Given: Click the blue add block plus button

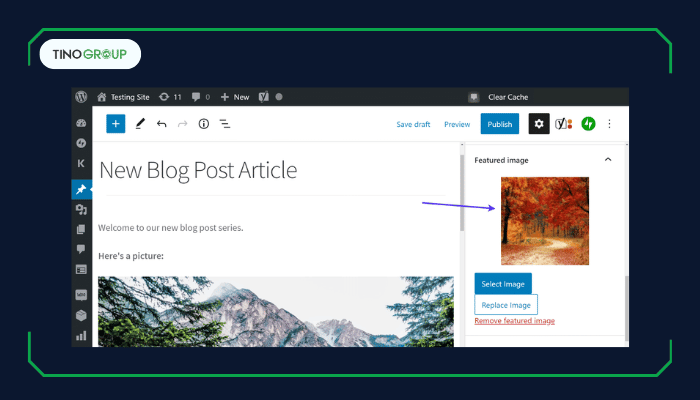Looking at the screenshot, I should point(116,124).
